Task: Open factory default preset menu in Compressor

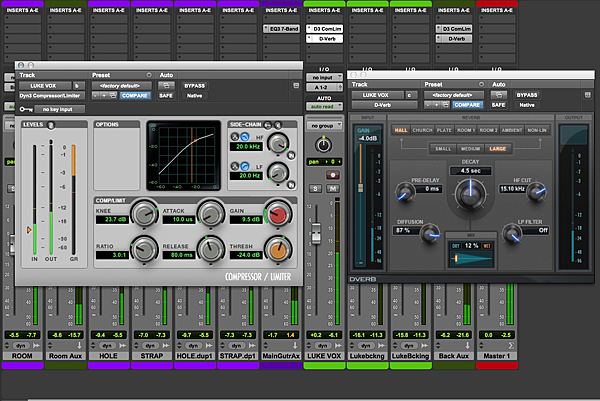Action: (122, 86)
